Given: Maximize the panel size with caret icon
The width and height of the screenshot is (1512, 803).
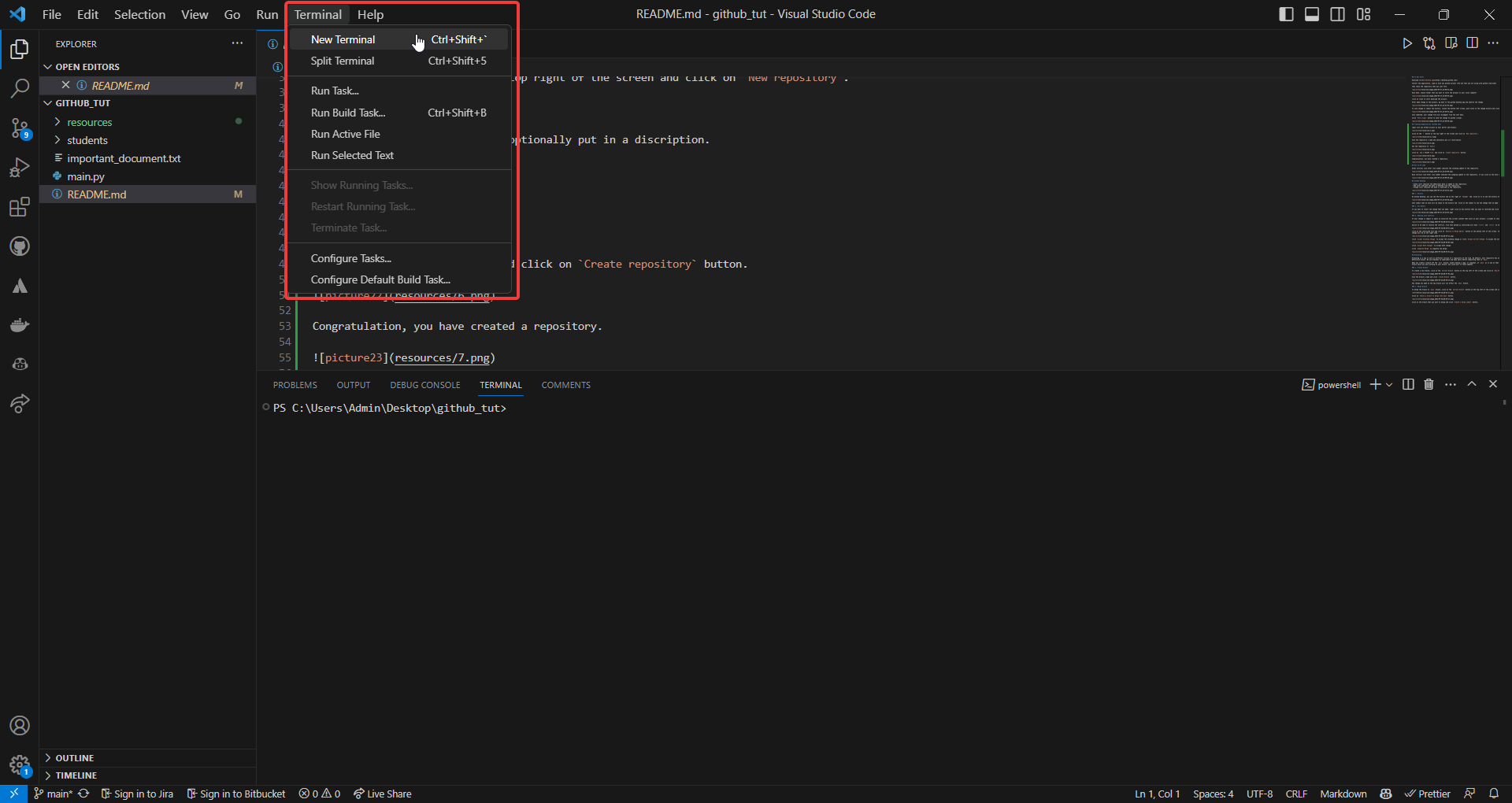Looking at the screenshot, I should click(x=1472, y=384).
